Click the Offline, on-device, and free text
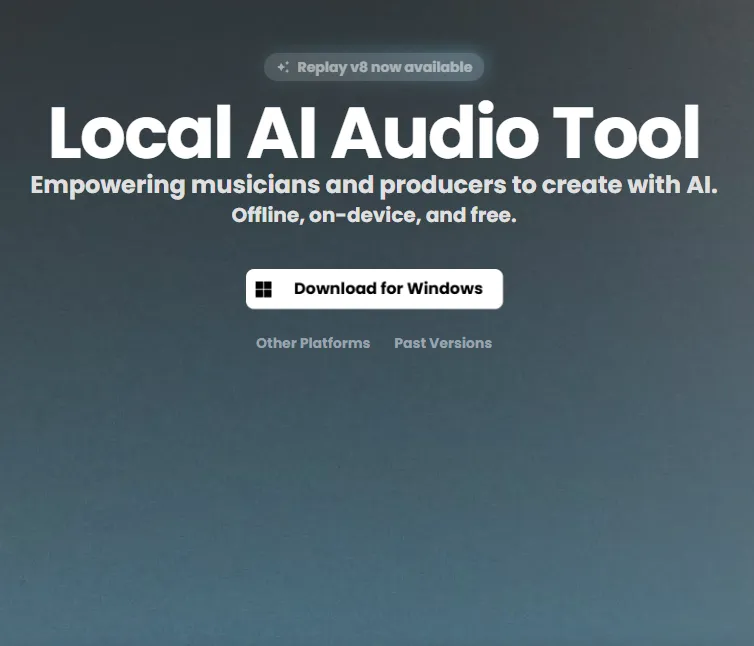The image size is (754, 646). point(374,216)
